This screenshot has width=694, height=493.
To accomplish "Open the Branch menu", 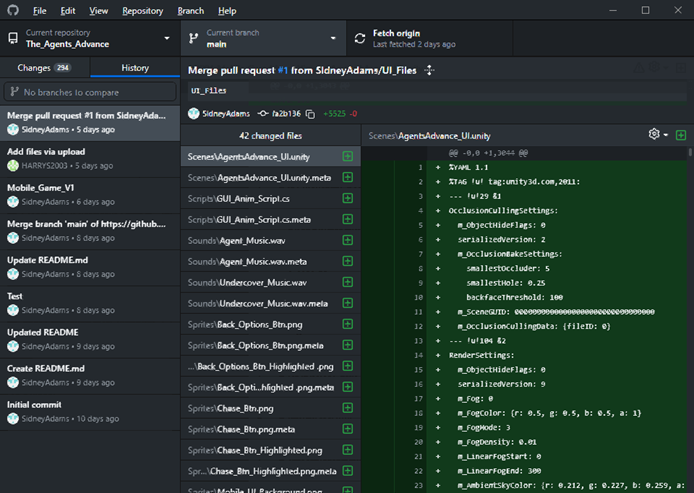I will (x=190, y=11).
